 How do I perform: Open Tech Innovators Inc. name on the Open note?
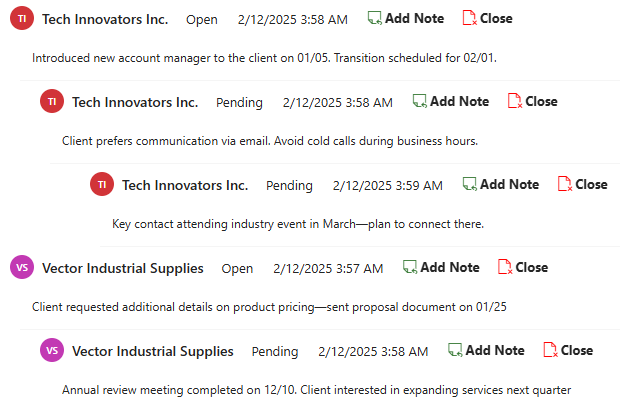pyautogui.click(x=105, y=19)
